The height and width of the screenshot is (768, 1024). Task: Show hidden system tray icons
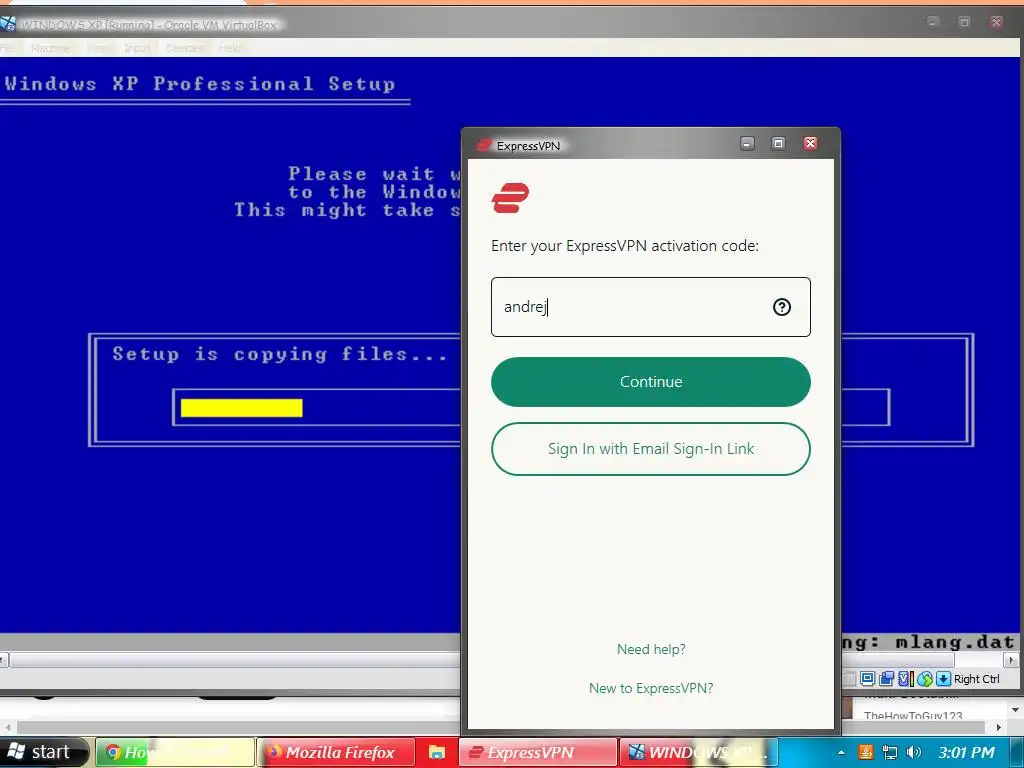841,752
